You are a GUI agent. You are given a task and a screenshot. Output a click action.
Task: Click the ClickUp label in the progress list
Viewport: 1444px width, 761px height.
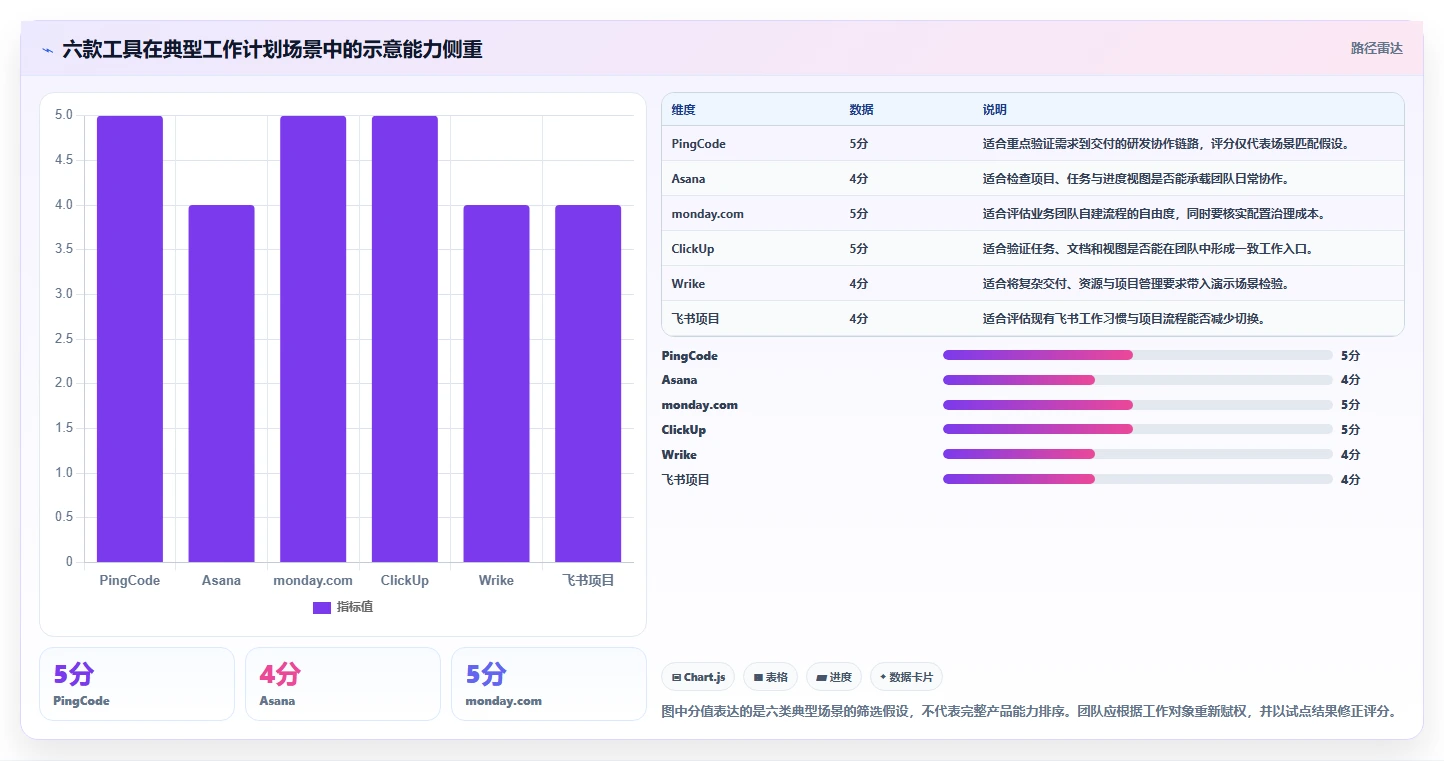tap(684, 430)
